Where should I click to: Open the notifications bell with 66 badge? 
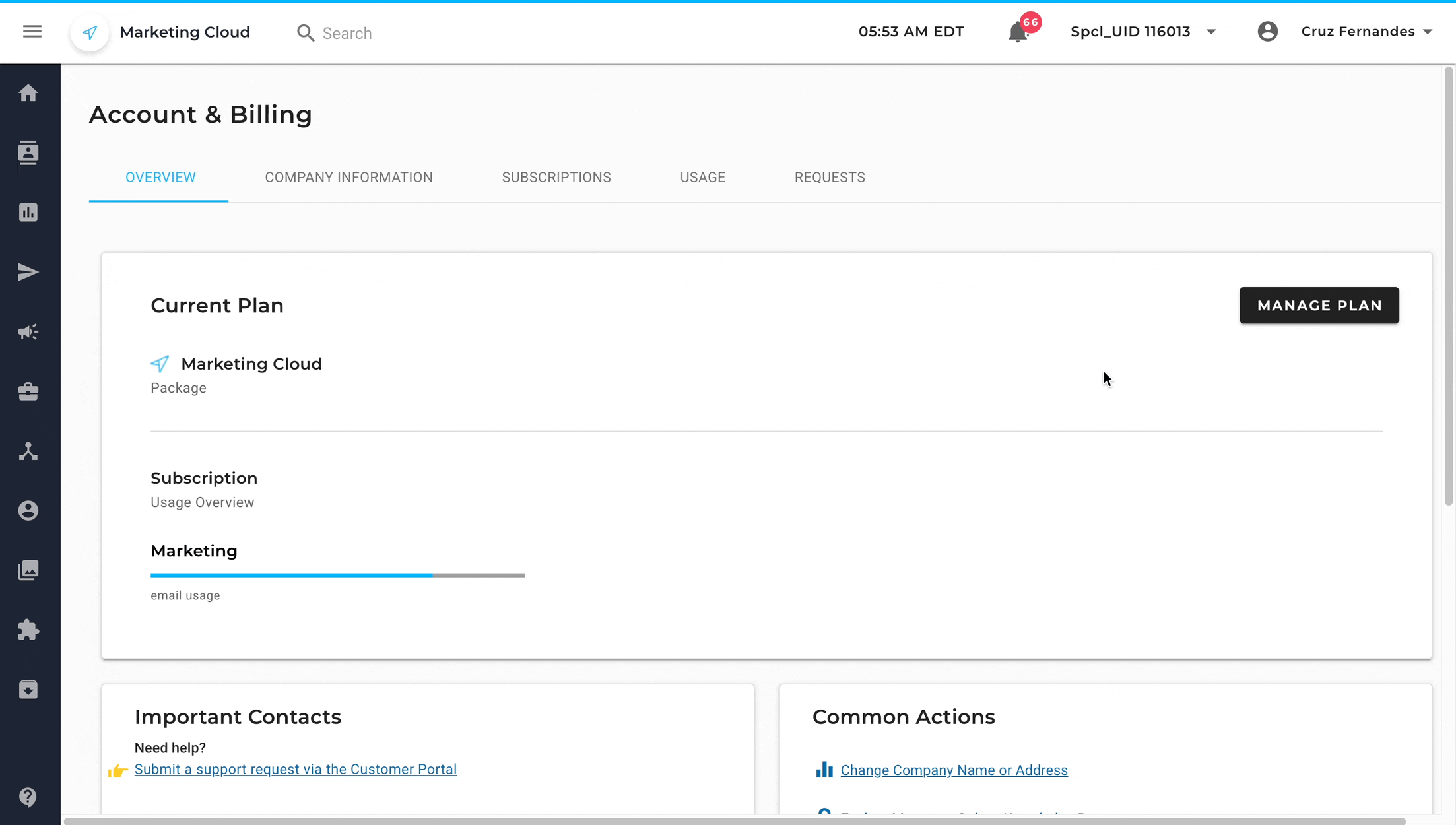coord(1018,32)
